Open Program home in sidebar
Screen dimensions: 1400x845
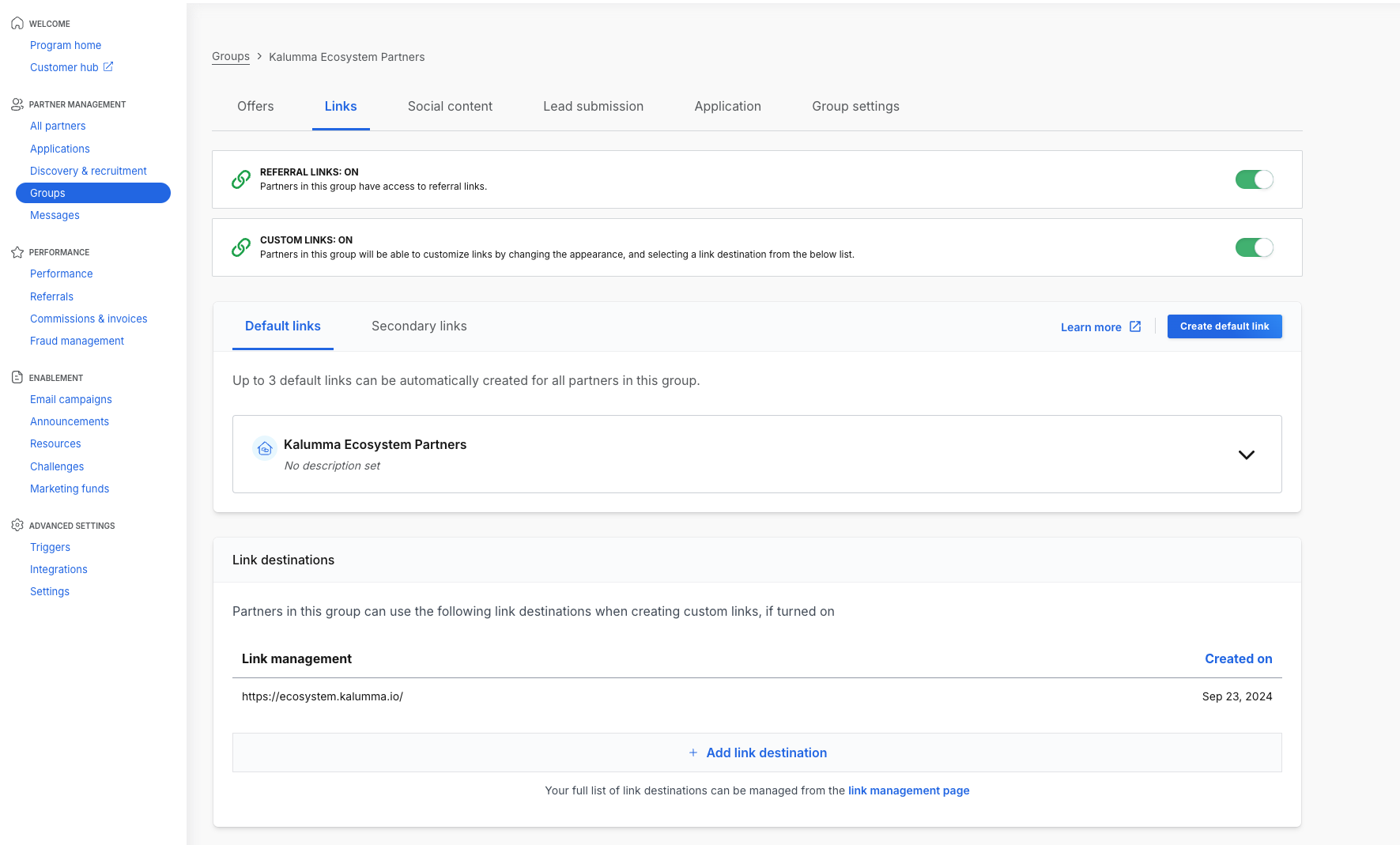(x=66, y=45)
